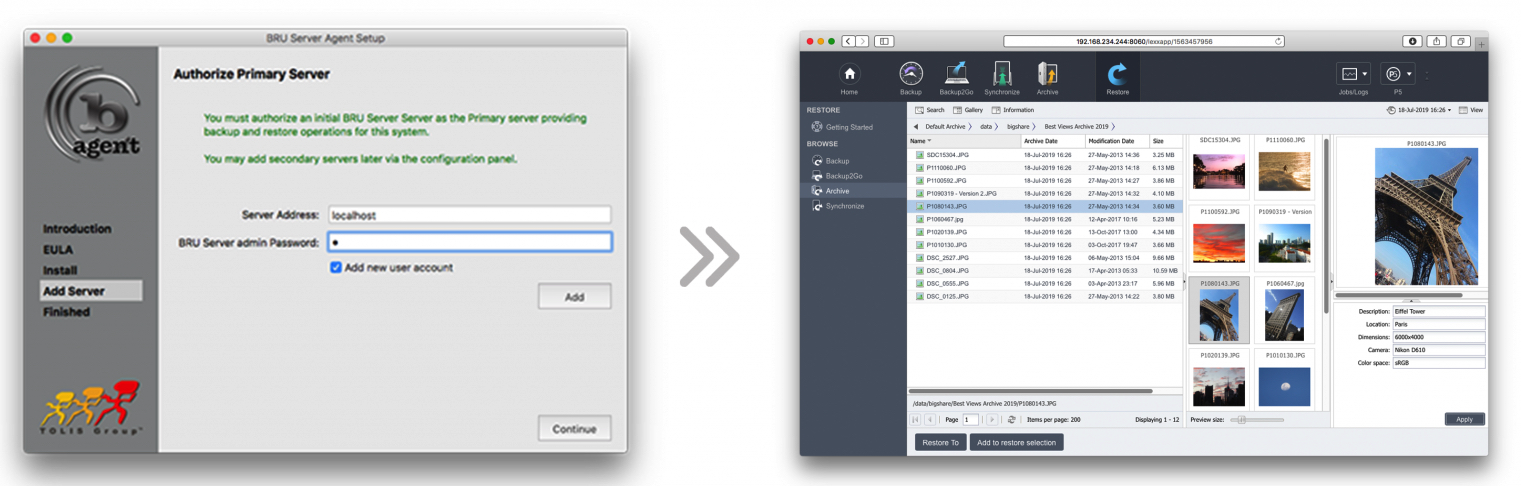The image size is (1521, 486).
Task: Edit the Description field Eiffel Tower
Action: pyautogui.click(x=1439, y=311)
